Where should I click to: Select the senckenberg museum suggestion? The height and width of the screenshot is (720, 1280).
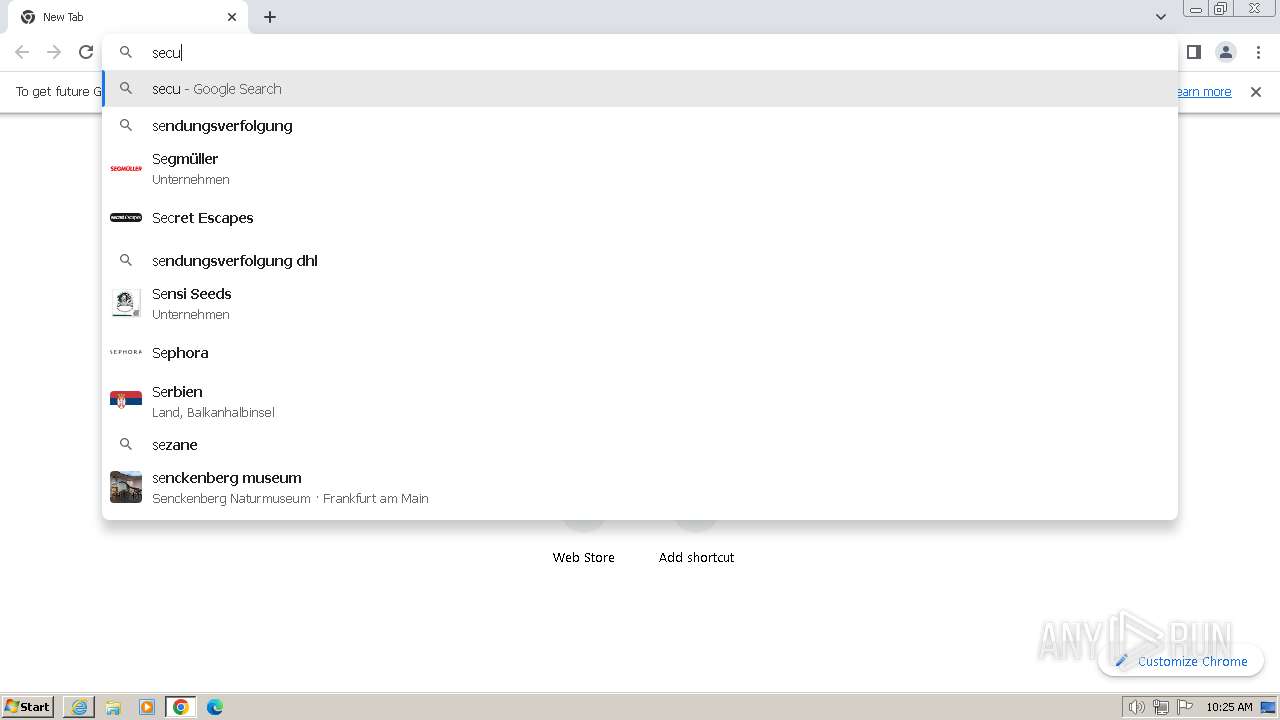click(640, 488)
